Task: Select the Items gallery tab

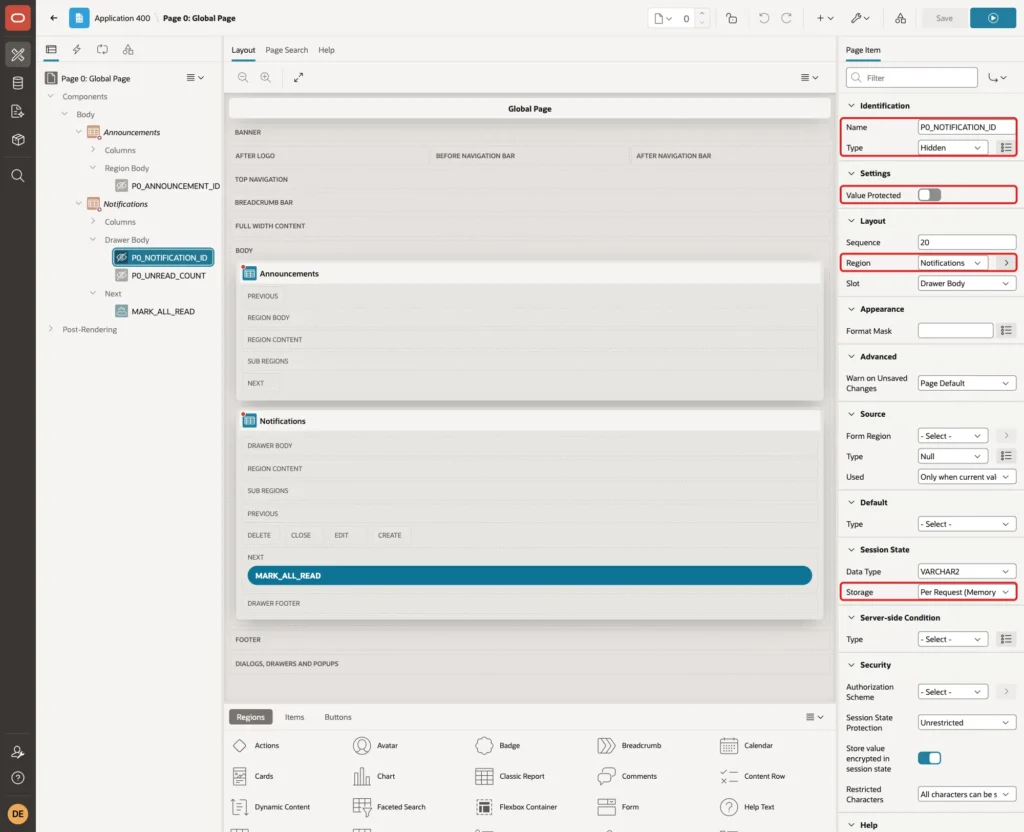Action: (x=294, y=717)
